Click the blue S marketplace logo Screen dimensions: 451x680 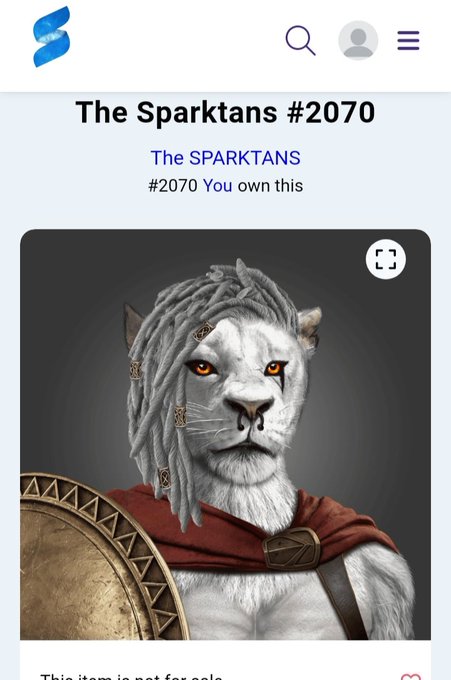point(52,37)
